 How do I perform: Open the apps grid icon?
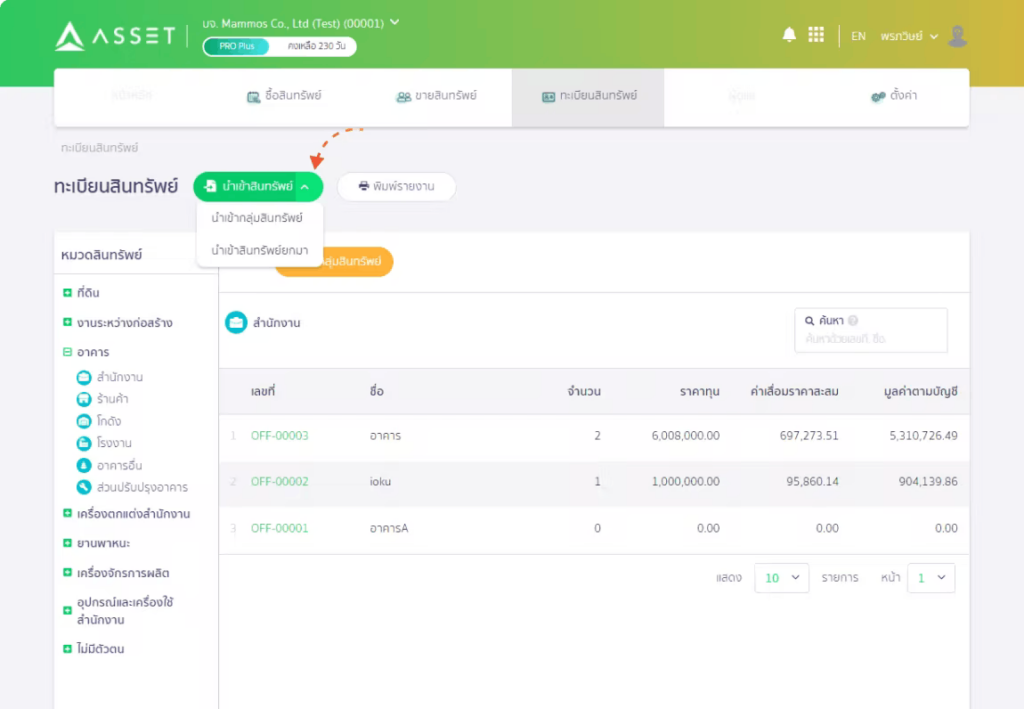816,35
